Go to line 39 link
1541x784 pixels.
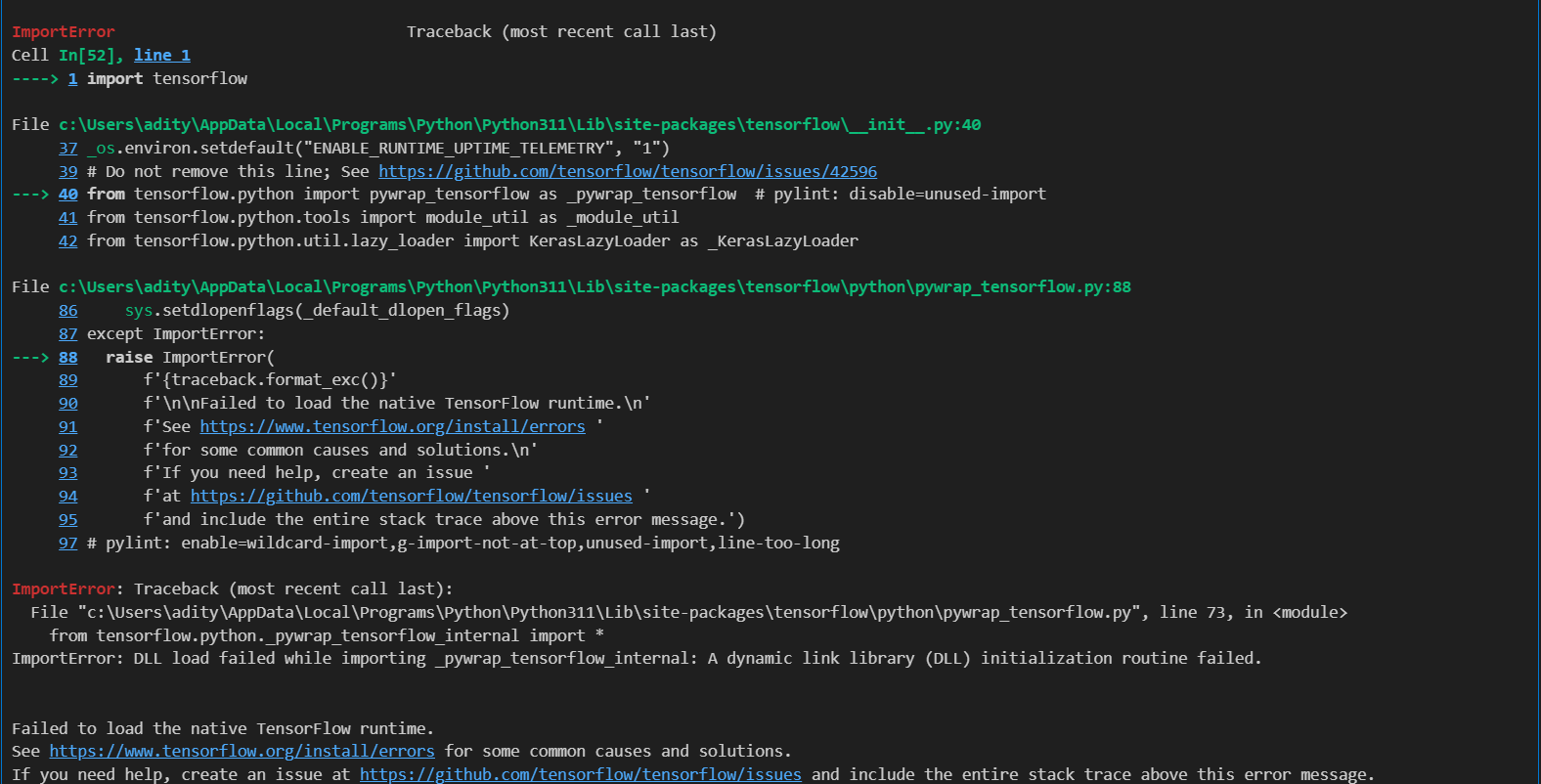(67, 171)
